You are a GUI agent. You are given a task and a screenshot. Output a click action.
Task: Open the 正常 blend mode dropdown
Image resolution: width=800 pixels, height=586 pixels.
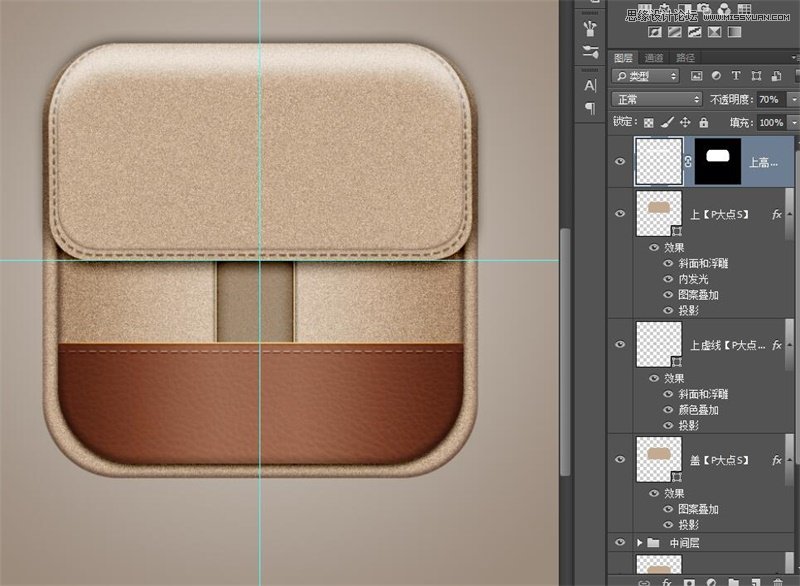[x=657, y=99]
